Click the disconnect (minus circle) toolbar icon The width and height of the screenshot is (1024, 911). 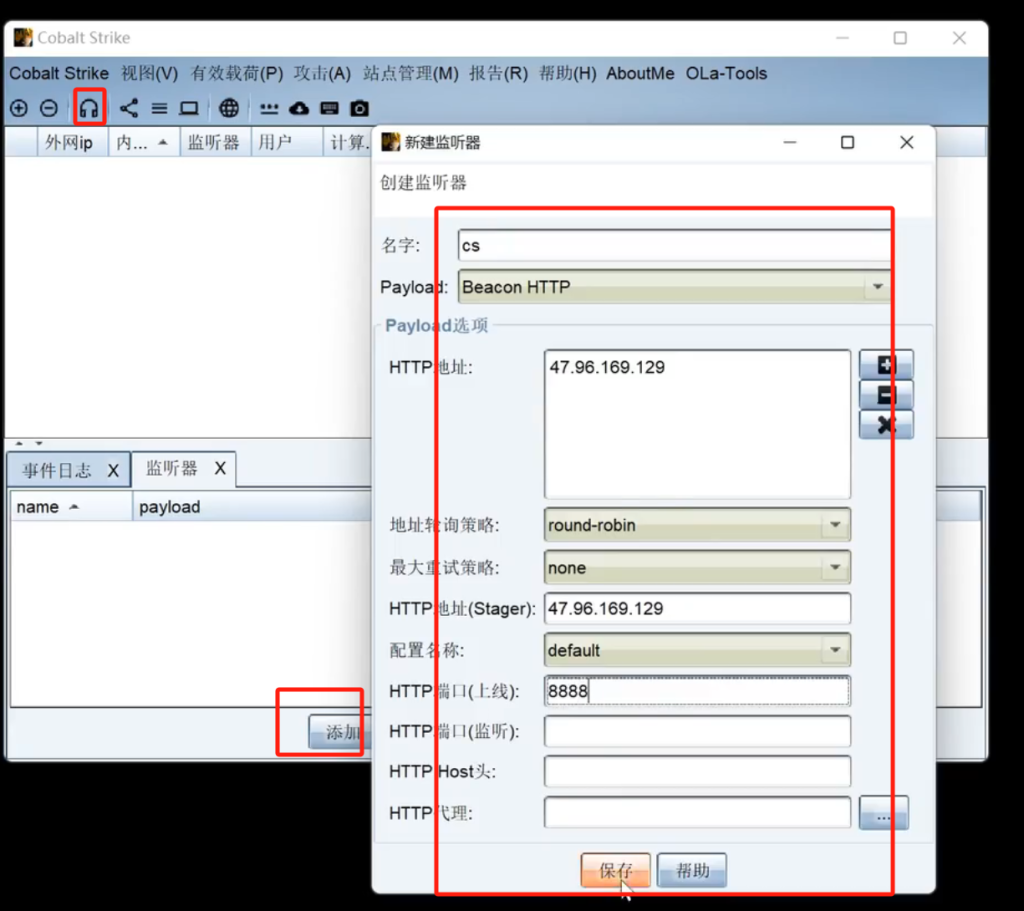coord(49,108)
